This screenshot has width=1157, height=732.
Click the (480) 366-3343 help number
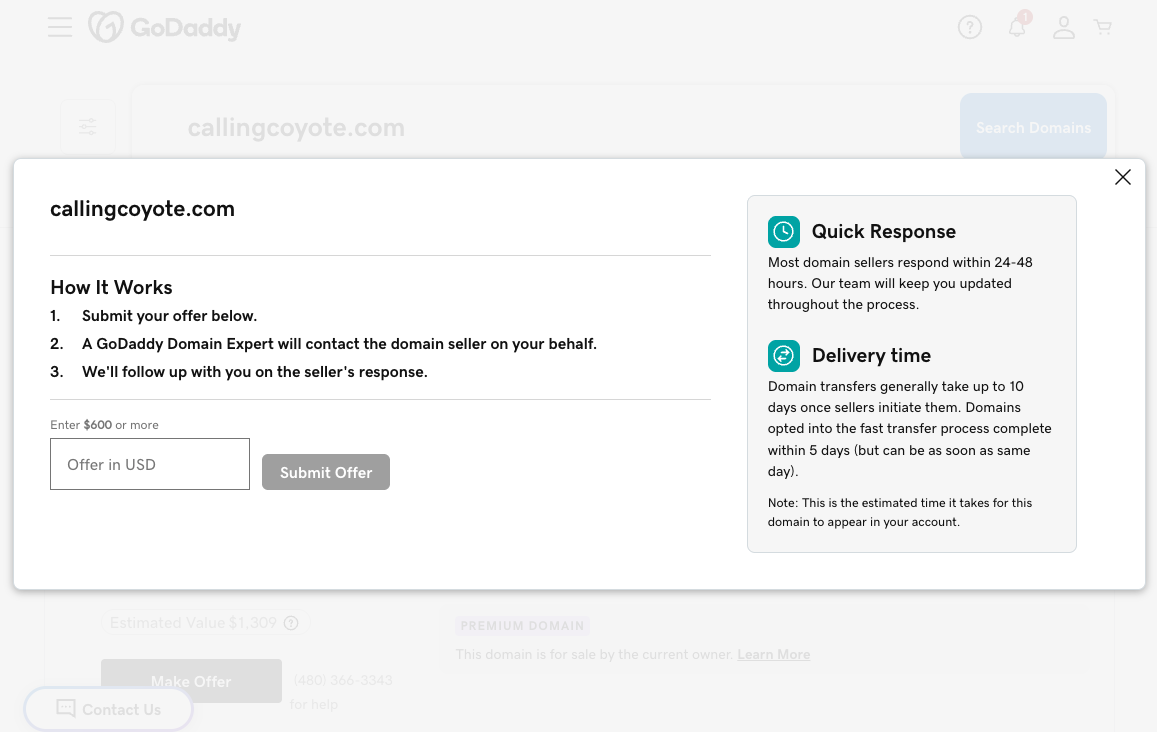342,680
